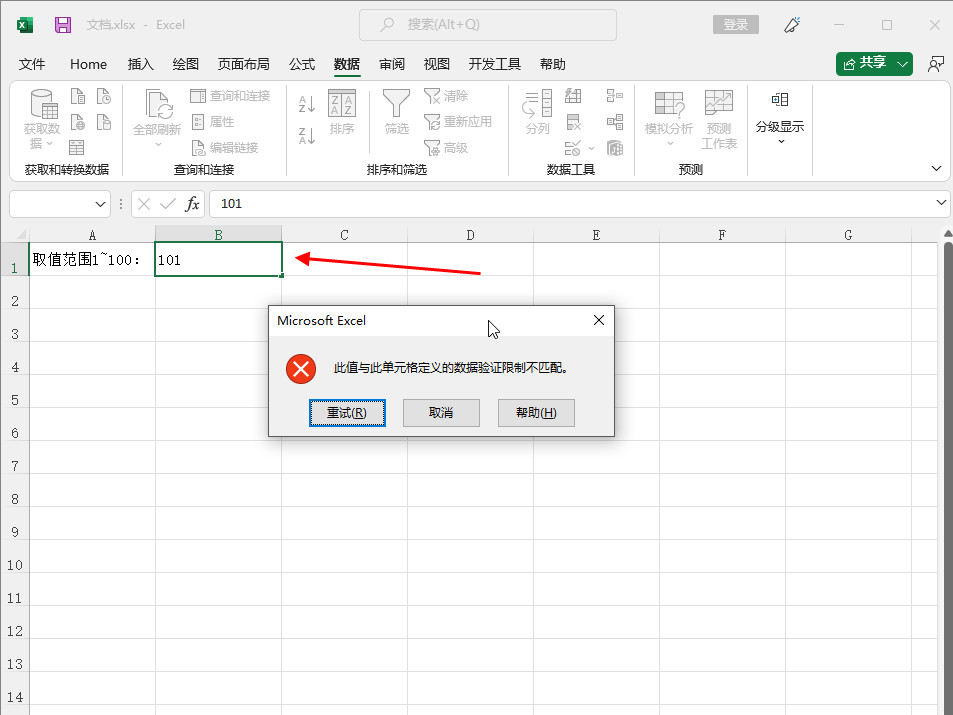Click the Existing Connections icon
This screenshot has width=953, height=715.
[x=104, y=122]
